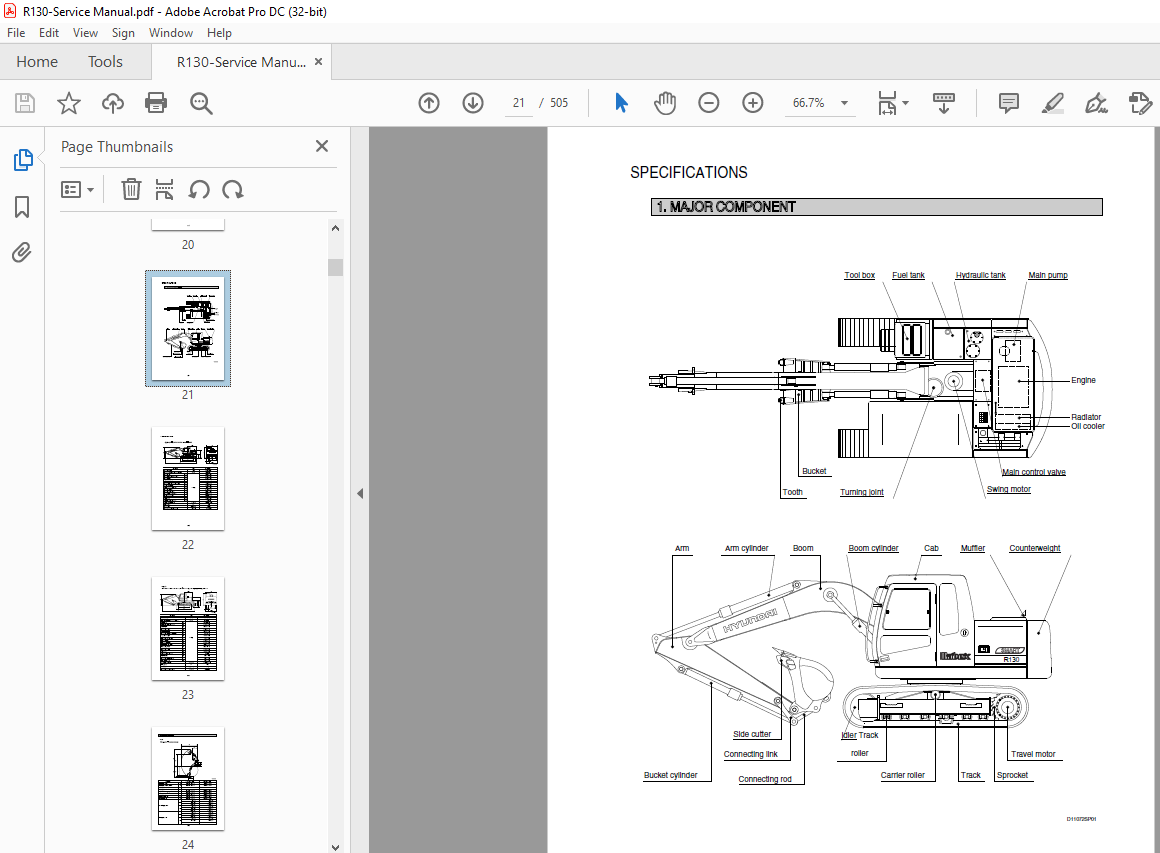Click the fit page width icon
1160x853 pixels.
(887, 103)
